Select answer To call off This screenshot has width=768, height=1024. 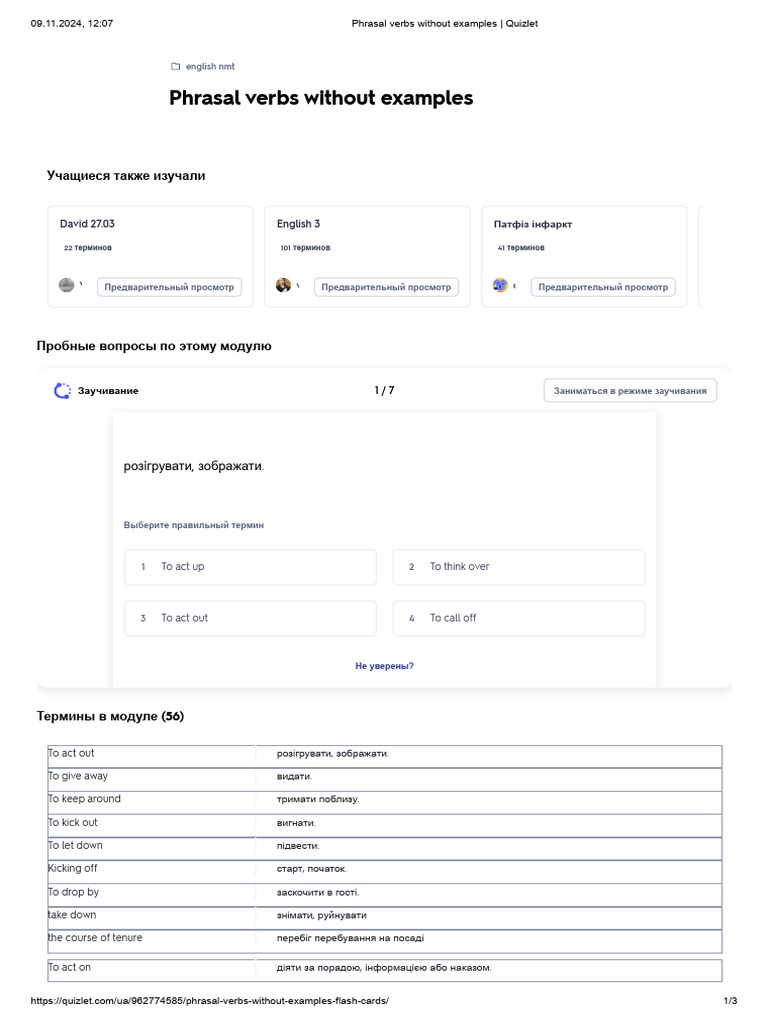pyautogui.click(x=518, y=618)
